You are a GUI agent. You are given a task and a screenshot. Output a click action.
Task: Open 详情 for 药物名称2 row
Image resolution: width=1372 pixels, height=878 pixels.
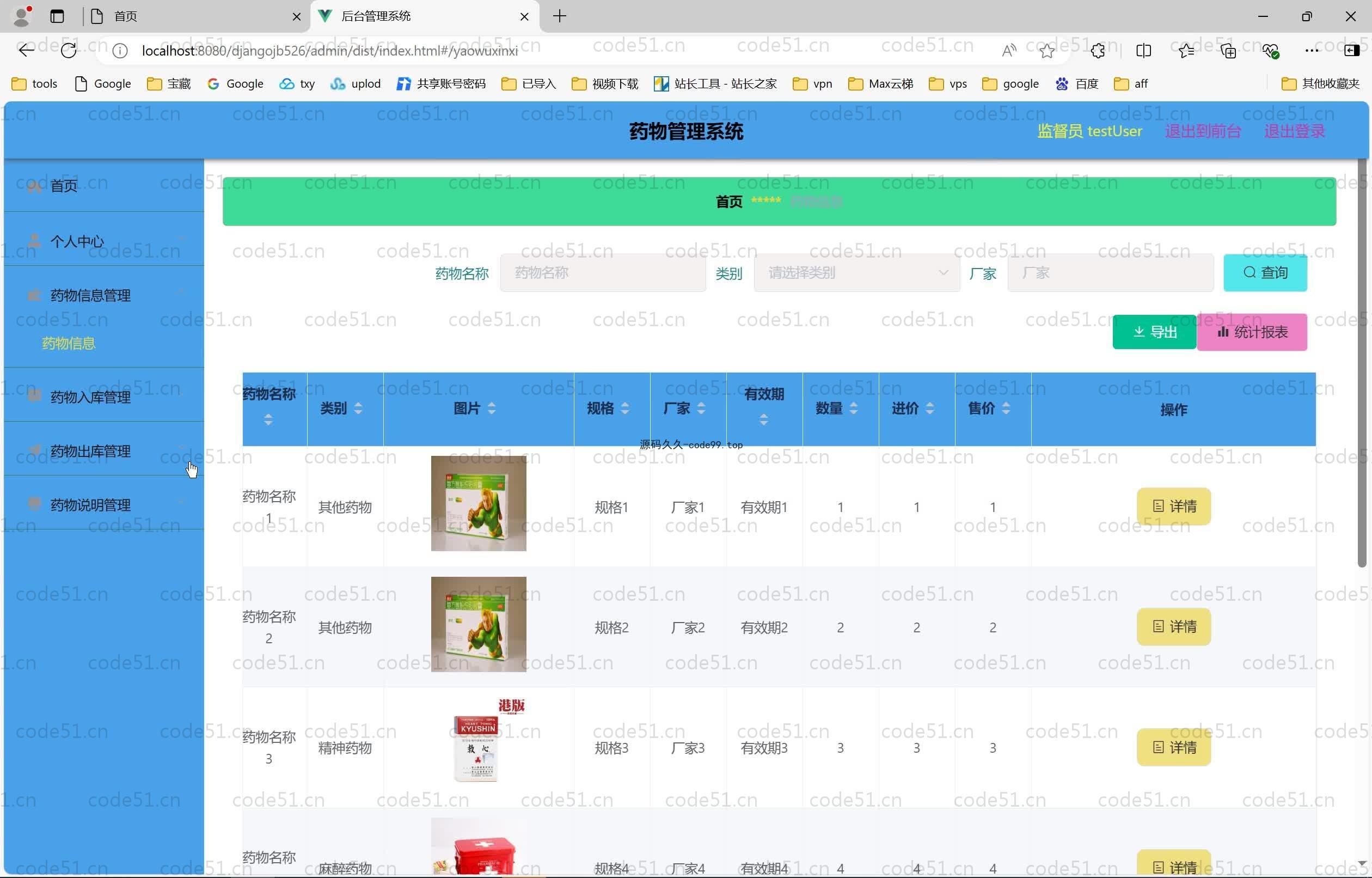1174,627
